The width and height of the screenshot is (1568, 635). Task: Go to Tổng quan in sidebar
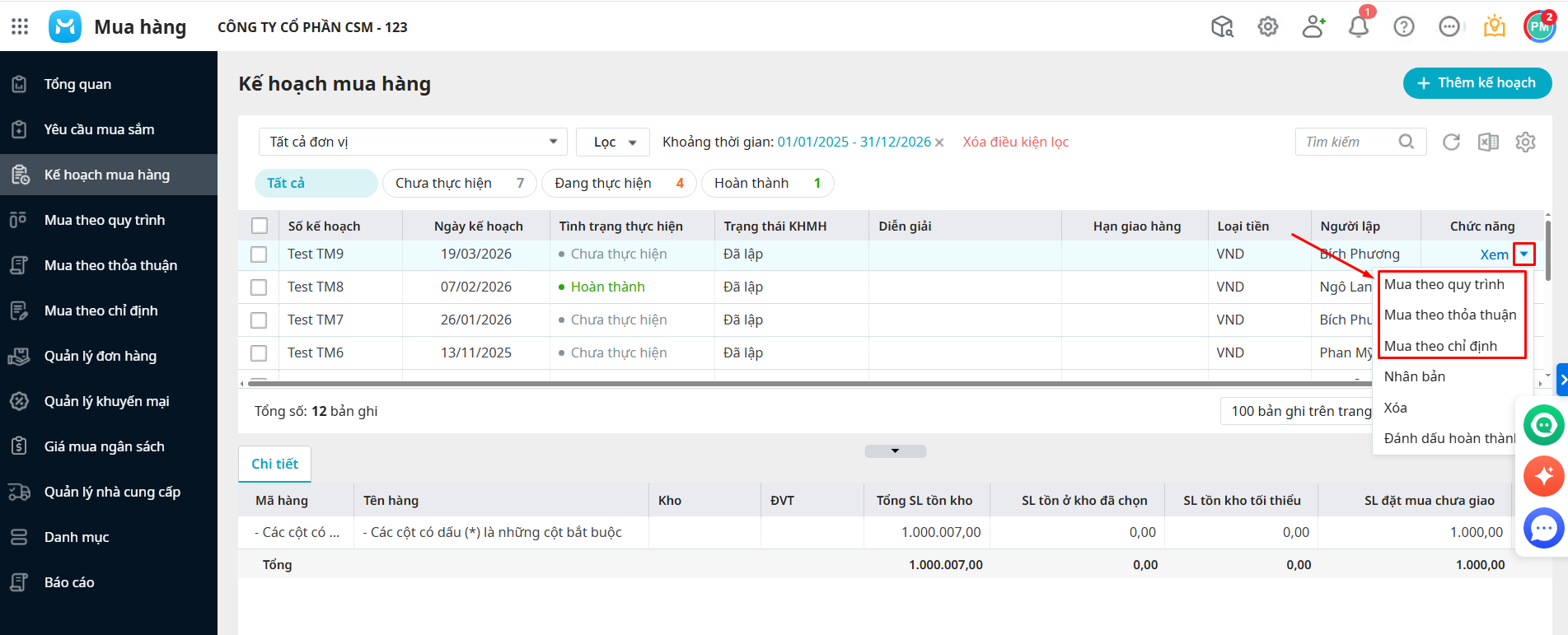[x=109, y=84]
